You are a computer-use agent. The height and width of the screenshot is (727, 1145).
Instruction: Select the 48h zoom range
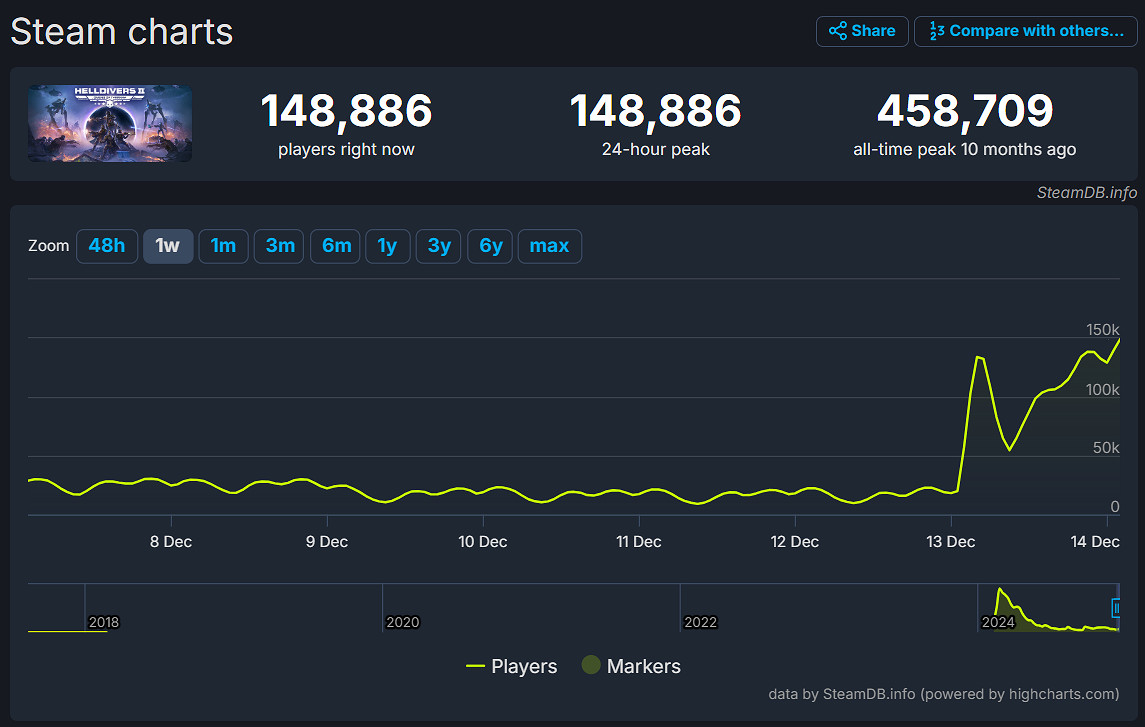(107, 246)
